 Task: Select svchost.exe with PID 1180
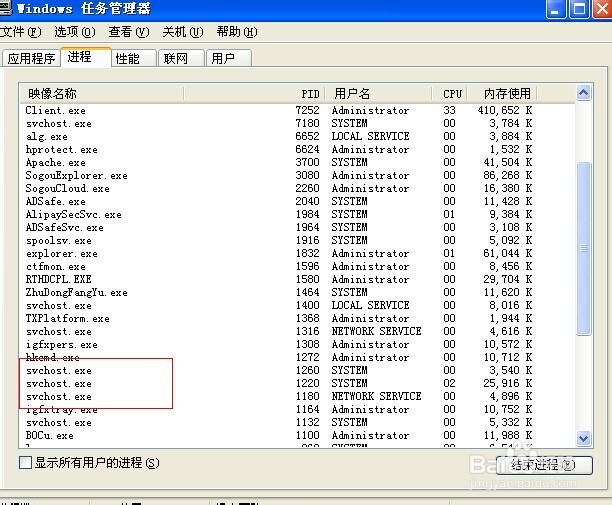(x=297, y=396)
